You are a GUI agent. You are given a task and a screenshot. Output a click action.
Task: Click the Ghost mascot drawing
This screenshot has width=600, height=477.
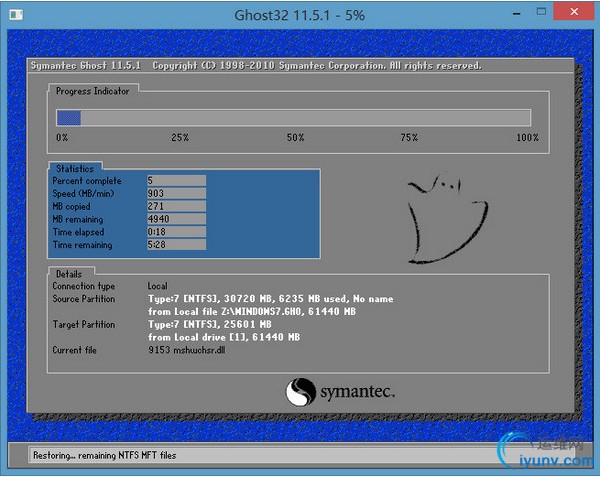pos(448,219)
